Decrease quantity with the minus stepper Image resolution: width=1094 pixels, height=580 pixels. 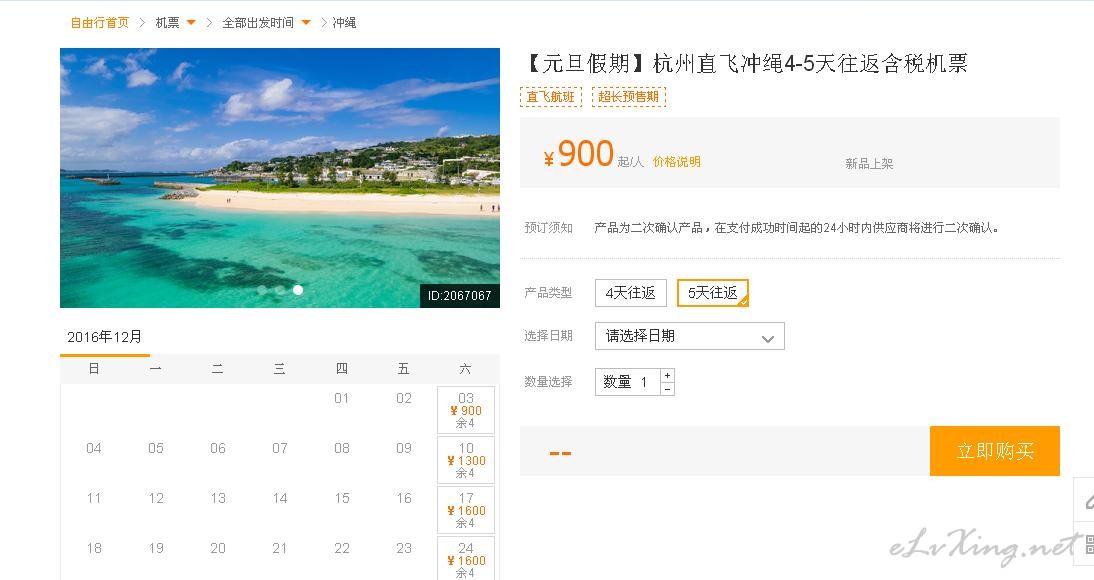(x=668, y=389)
